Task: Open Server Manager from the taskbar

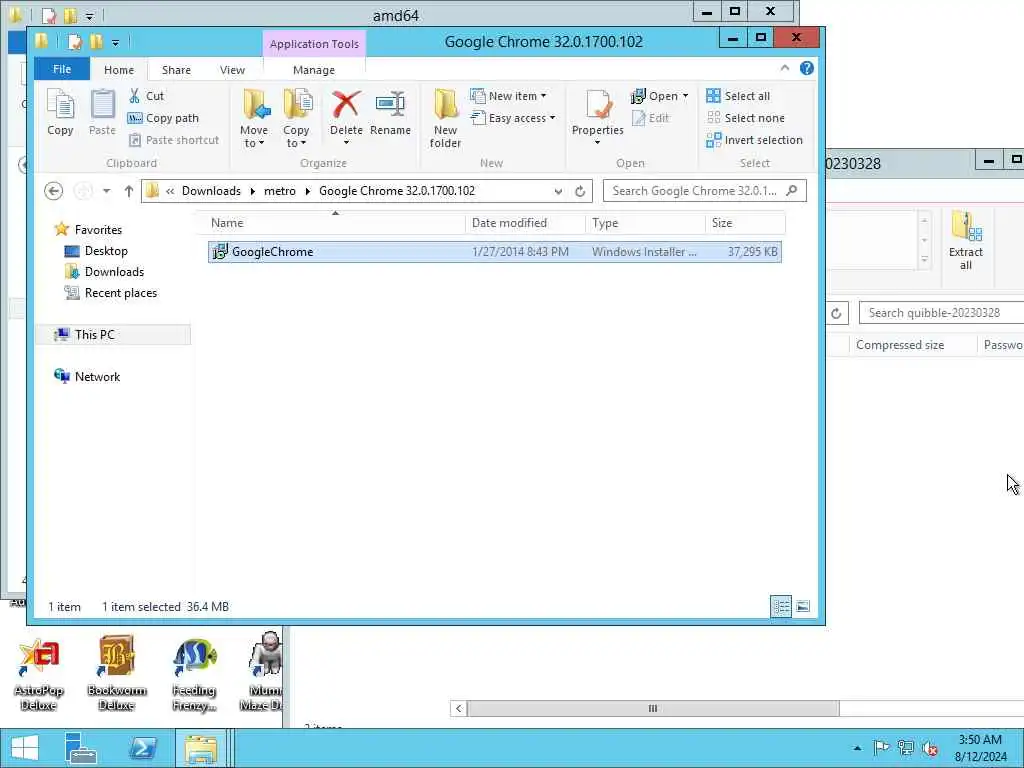Action: point(81,748)
